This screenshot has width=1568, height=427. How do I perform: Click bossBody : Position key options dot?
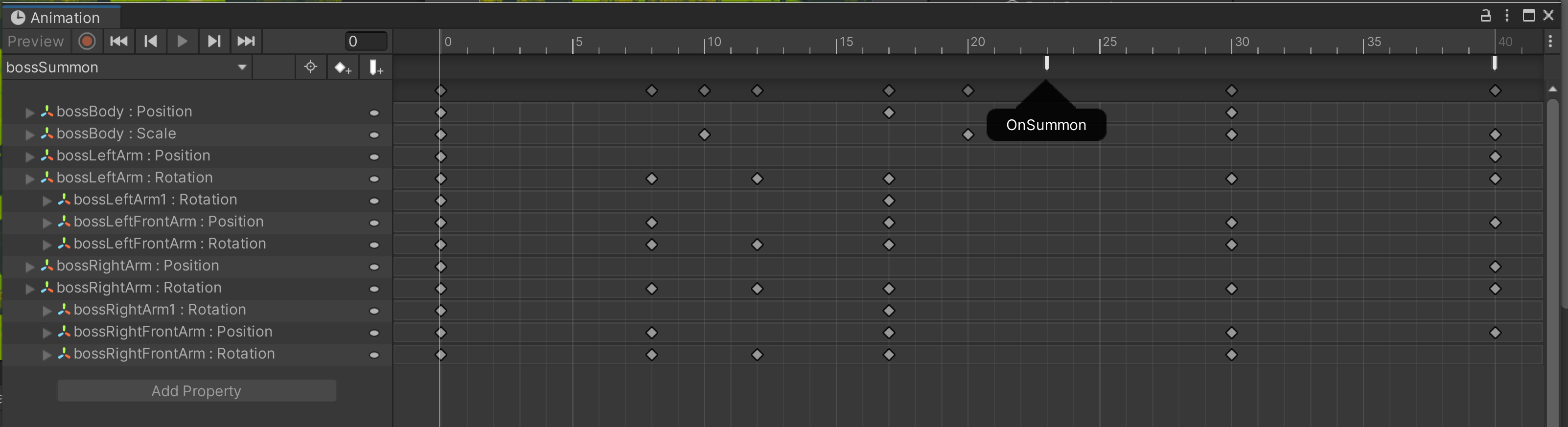tap(374, 113)
